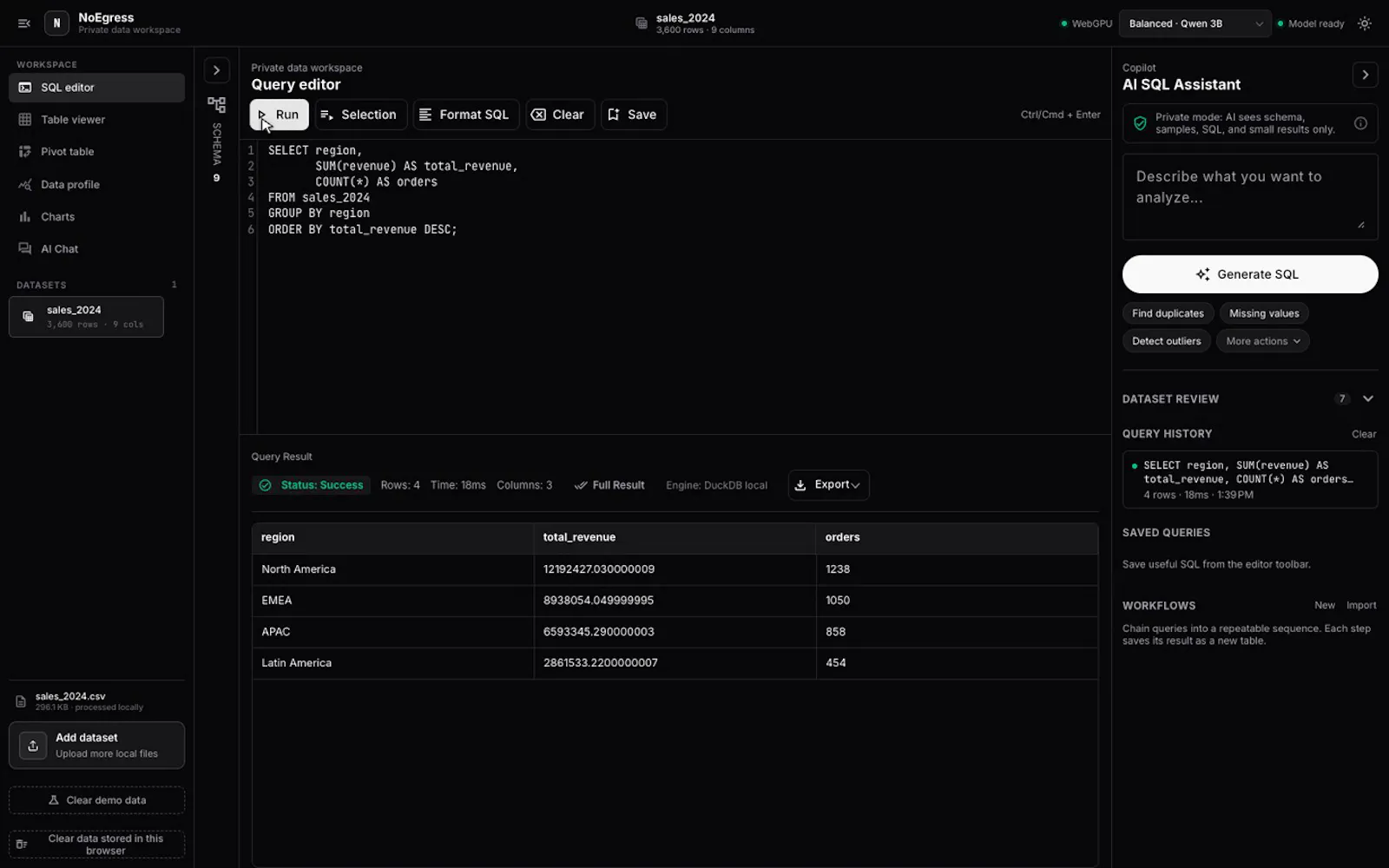Run only the Selection
1389x868 pixels.
[x=360, y=115]
